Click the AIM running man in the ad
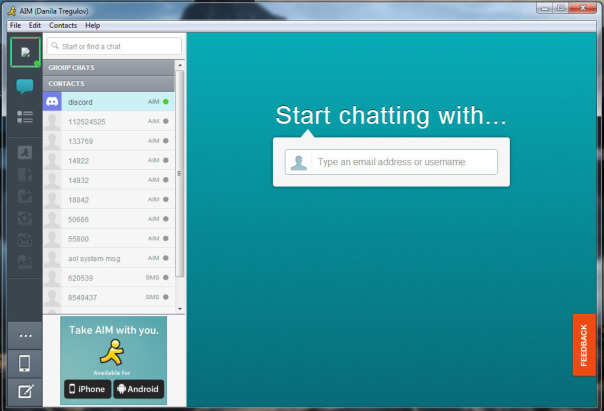604x411 pixels. click(112, 352)
